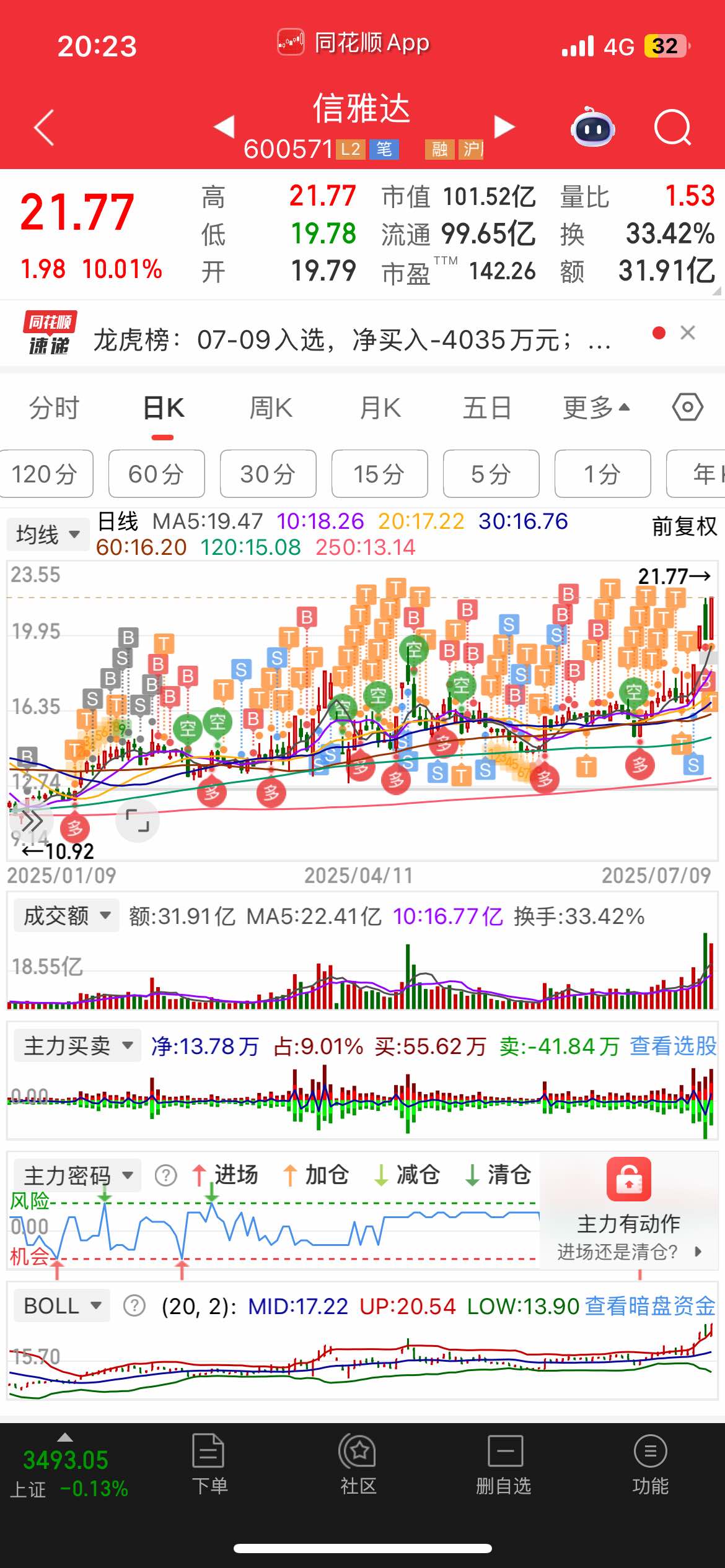Open the 查看选股 link
The width and height of the screenshot is (725, 1568).
(x=674, y=1045)
